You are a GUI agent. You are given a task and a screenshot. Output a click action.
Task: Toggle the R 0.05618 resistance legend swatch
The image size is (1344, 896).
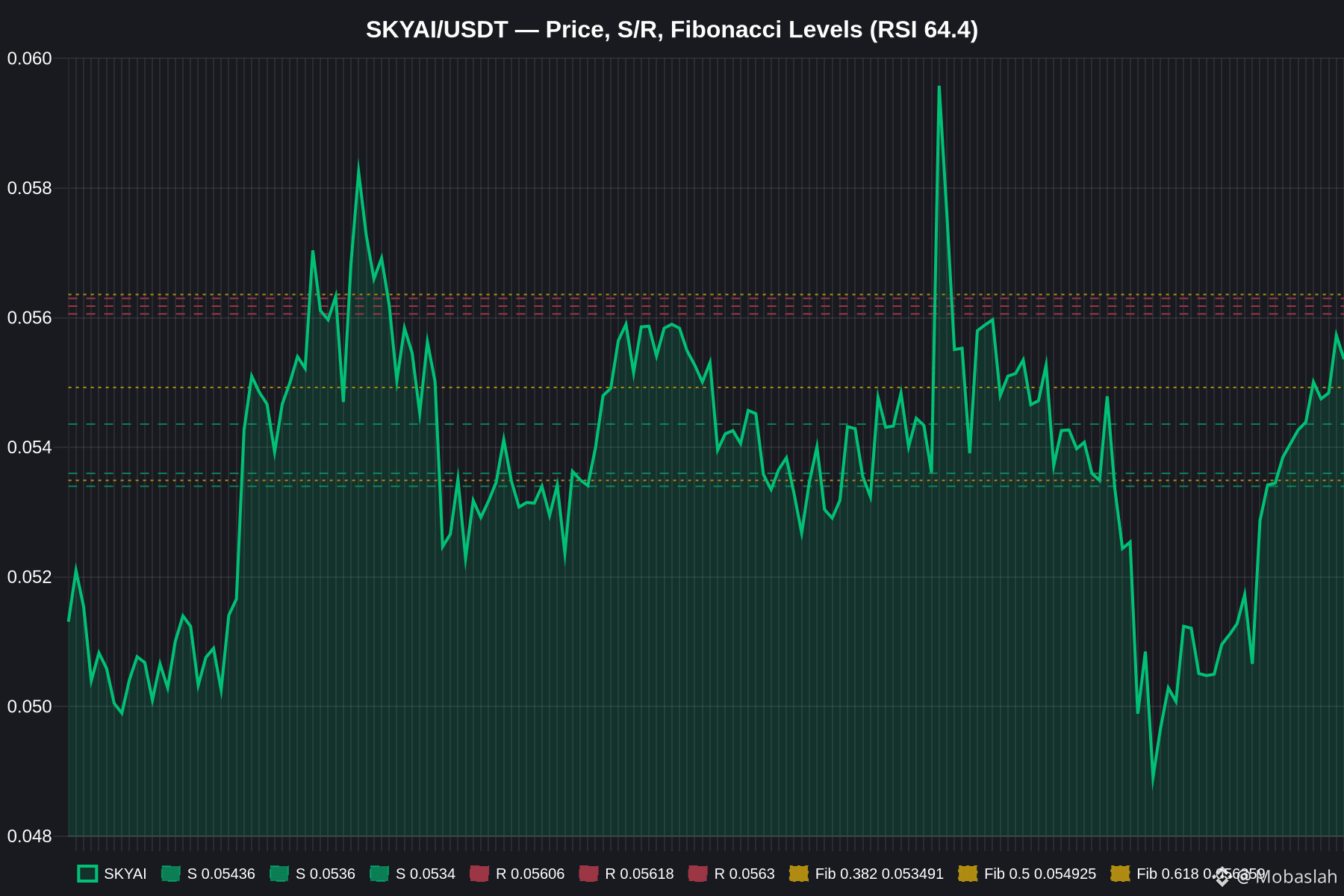pos(588,874)
